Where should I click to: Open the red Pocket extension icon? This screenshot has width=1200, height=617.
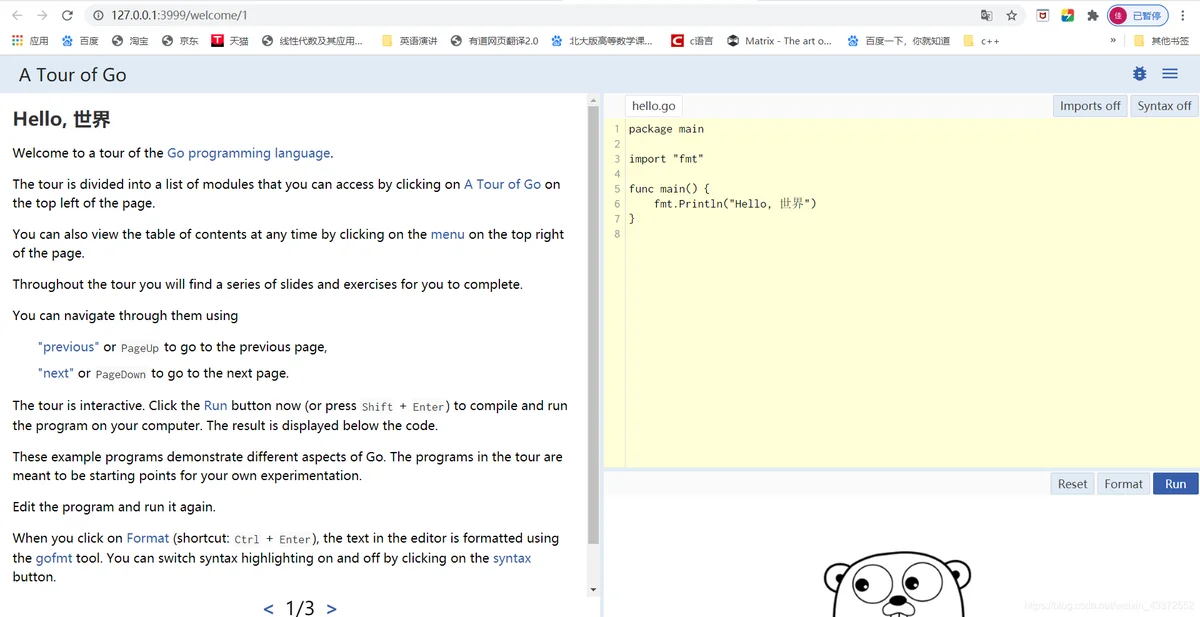1042,15
